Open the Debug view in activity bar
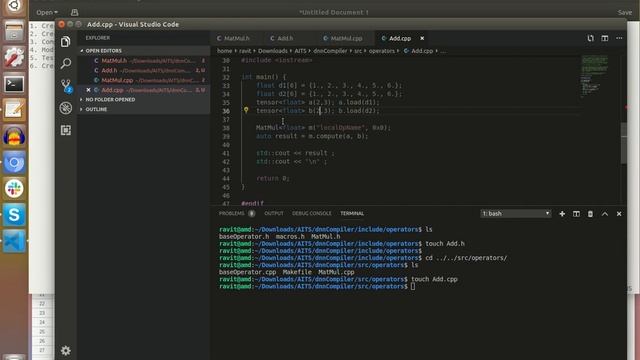 (x=66, y=108)
